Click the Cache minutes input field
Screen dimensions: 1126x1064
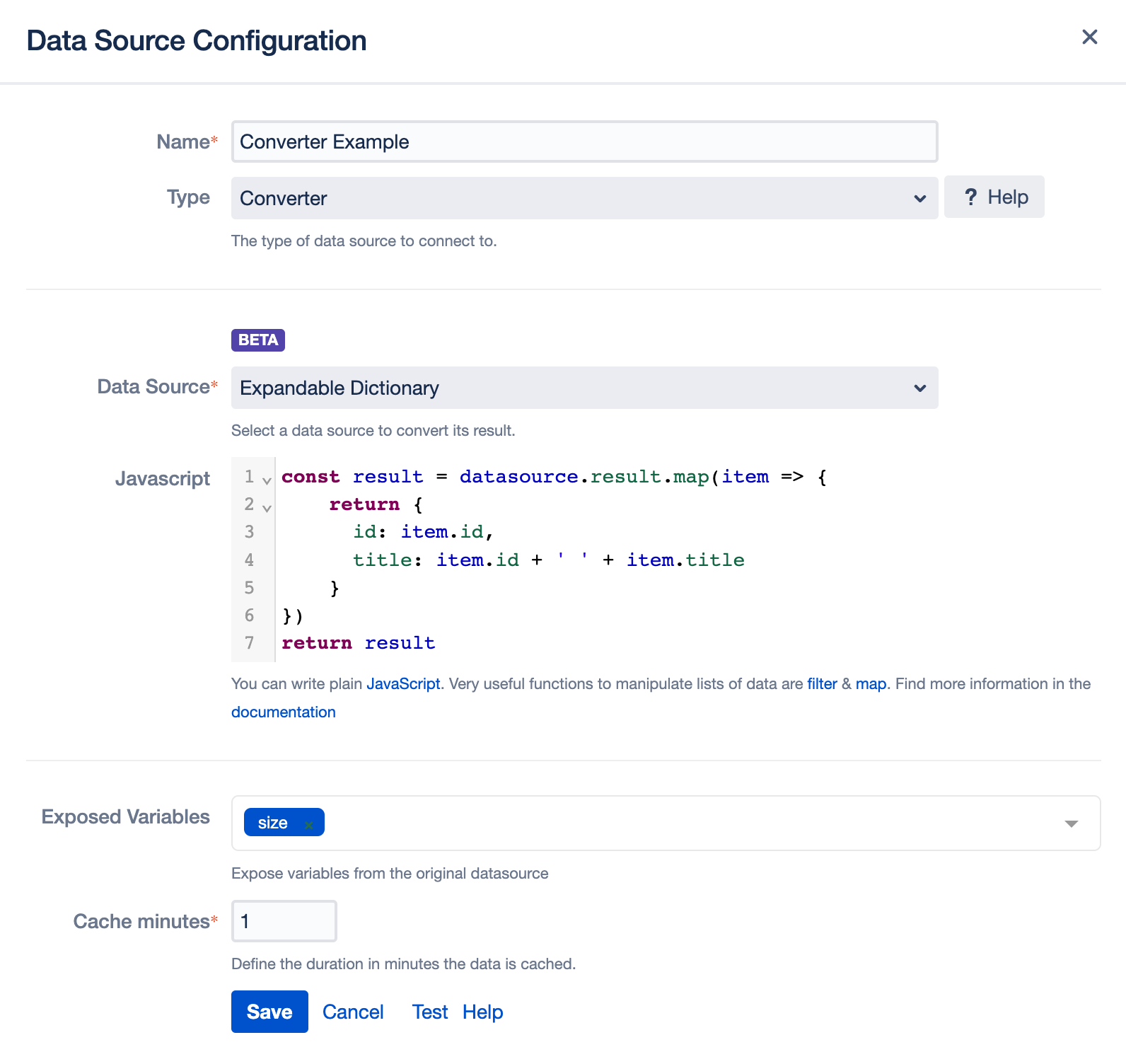[284, 921]
